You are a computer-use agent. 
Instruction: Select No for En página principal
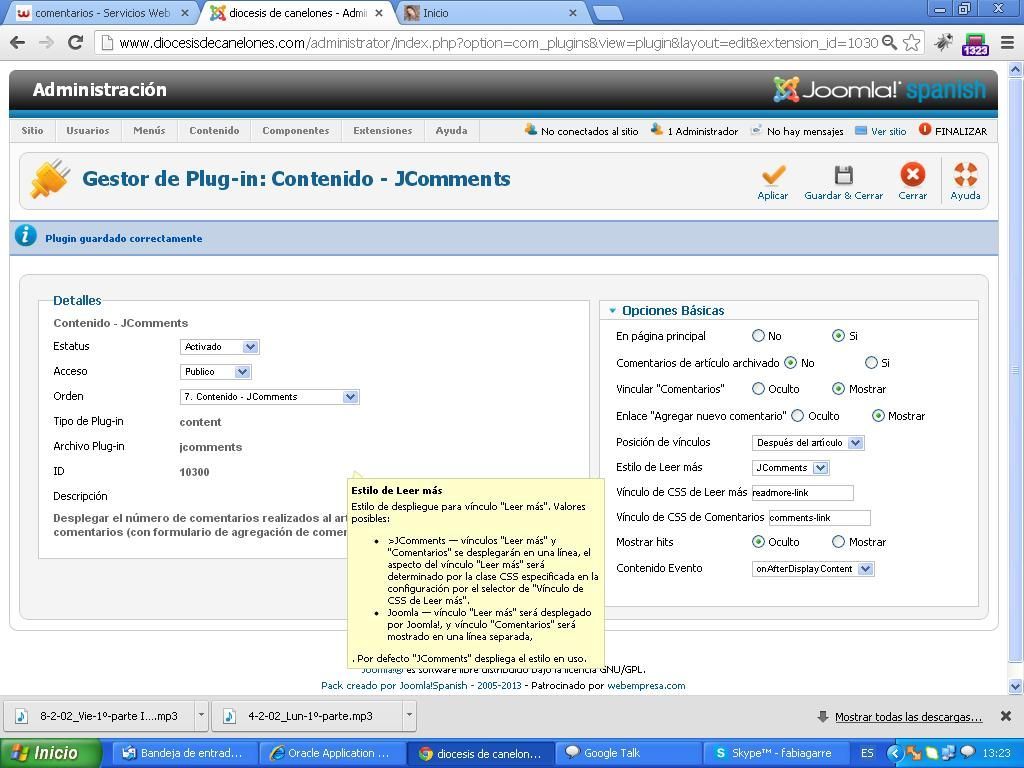click(x=758, y=336)
